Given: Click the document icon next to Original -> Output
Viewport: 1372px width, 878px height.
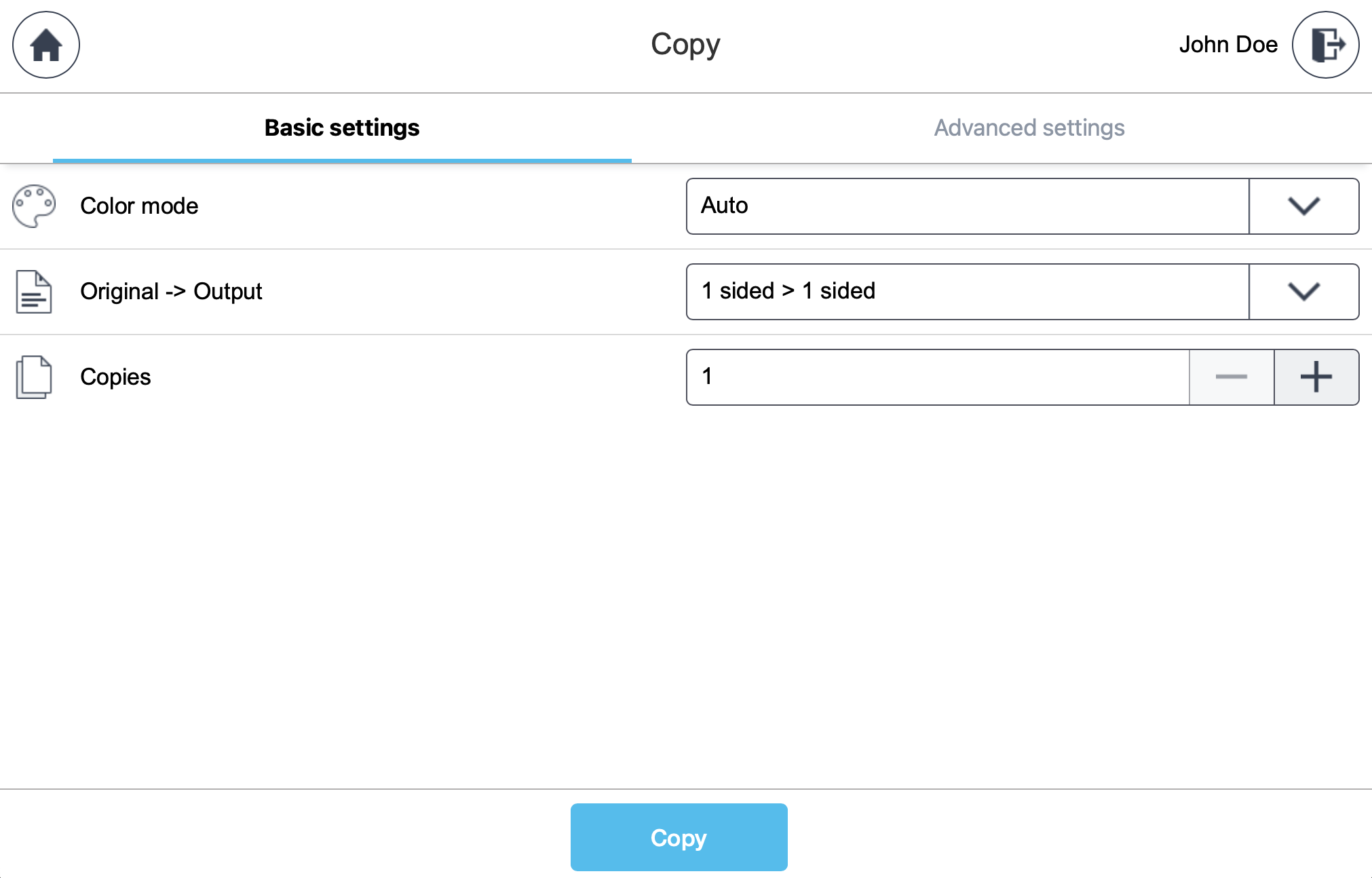Looking at the screenshot, I should tap(35, 291).
